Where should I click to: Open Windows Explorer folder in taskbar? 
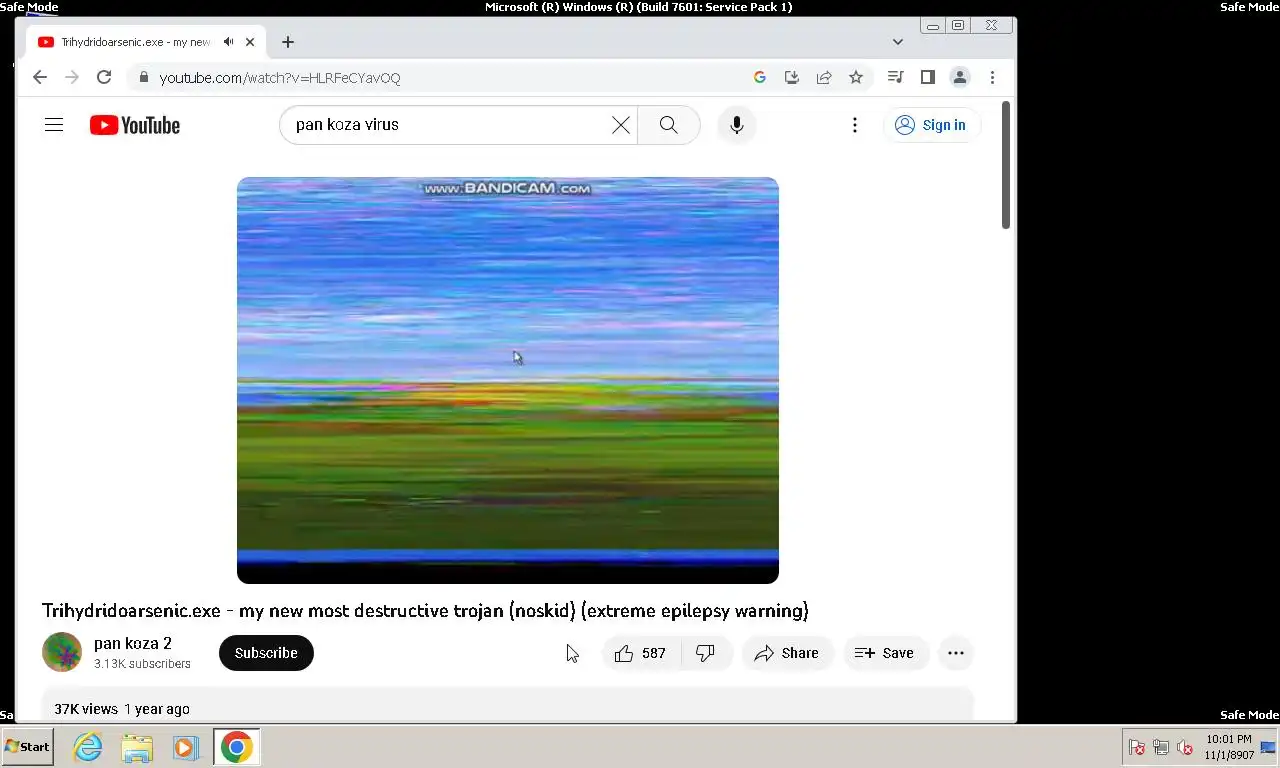point(137,747)
